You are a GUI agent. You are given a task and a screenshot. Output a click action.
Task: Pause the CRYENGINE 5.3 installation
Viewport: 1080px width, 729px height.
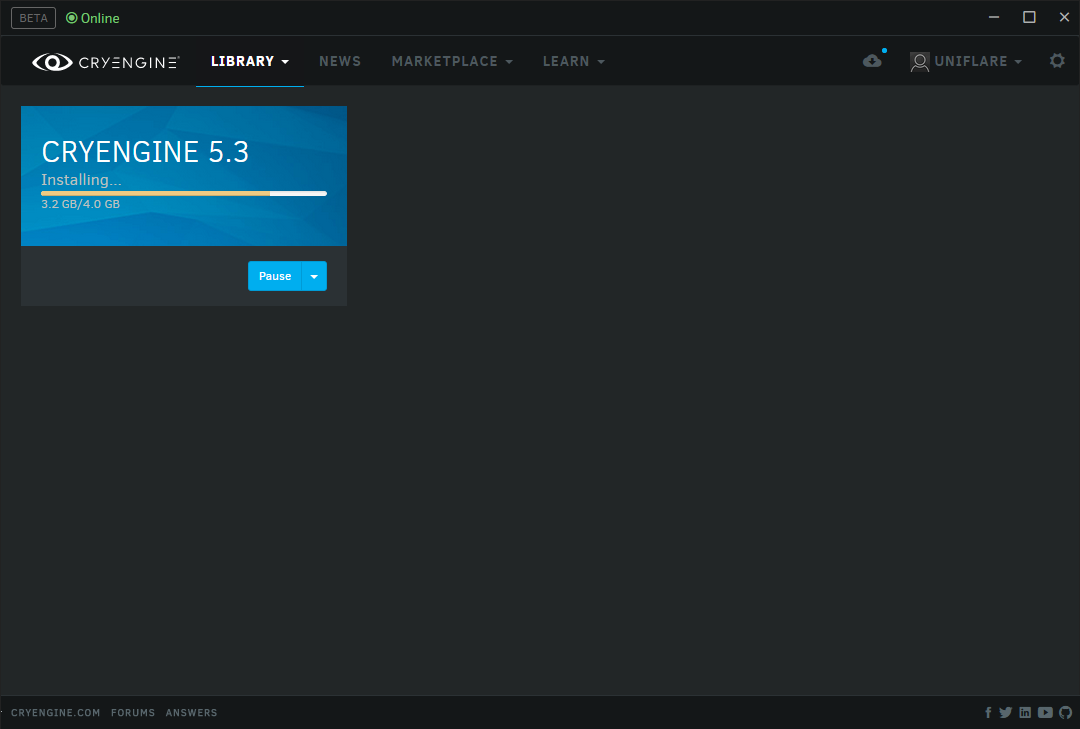275,276
